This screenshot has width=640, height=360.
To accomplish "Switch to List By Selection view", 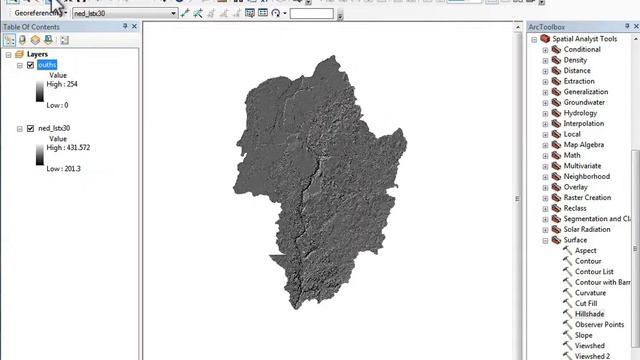I will click(x=48, y=40).
